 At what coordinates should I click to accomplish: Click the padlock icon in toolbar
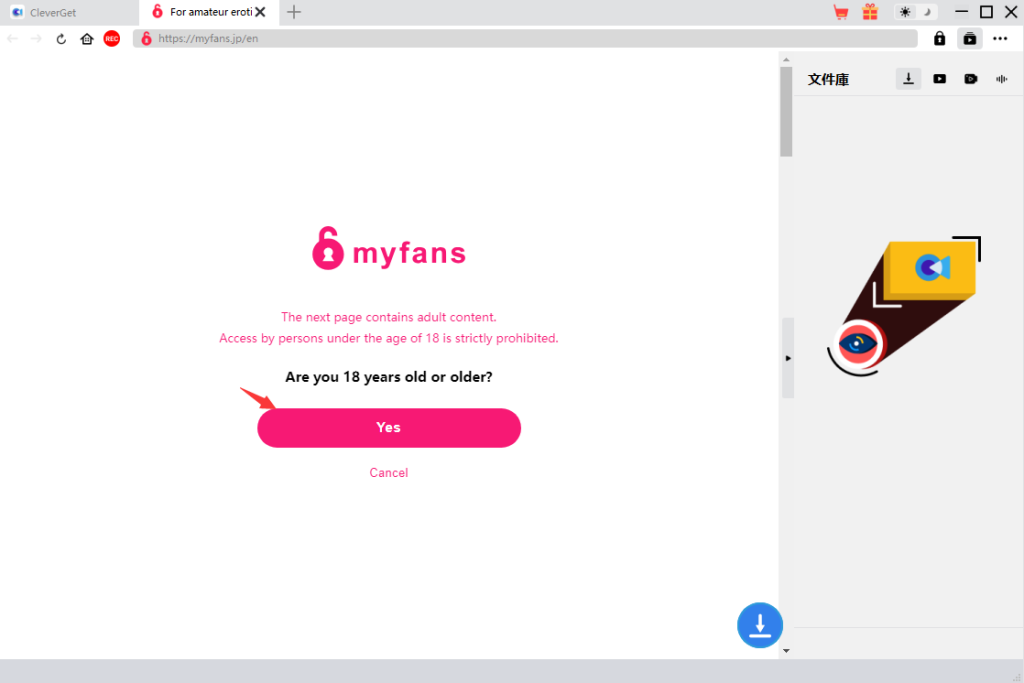coord(939,39)
